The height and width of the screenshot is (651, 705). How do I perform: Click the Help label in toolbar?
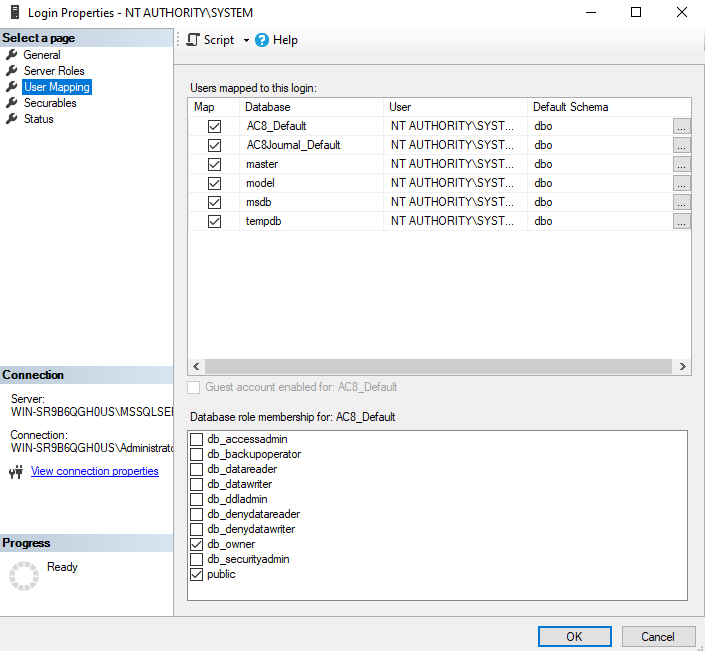point(285,40)
